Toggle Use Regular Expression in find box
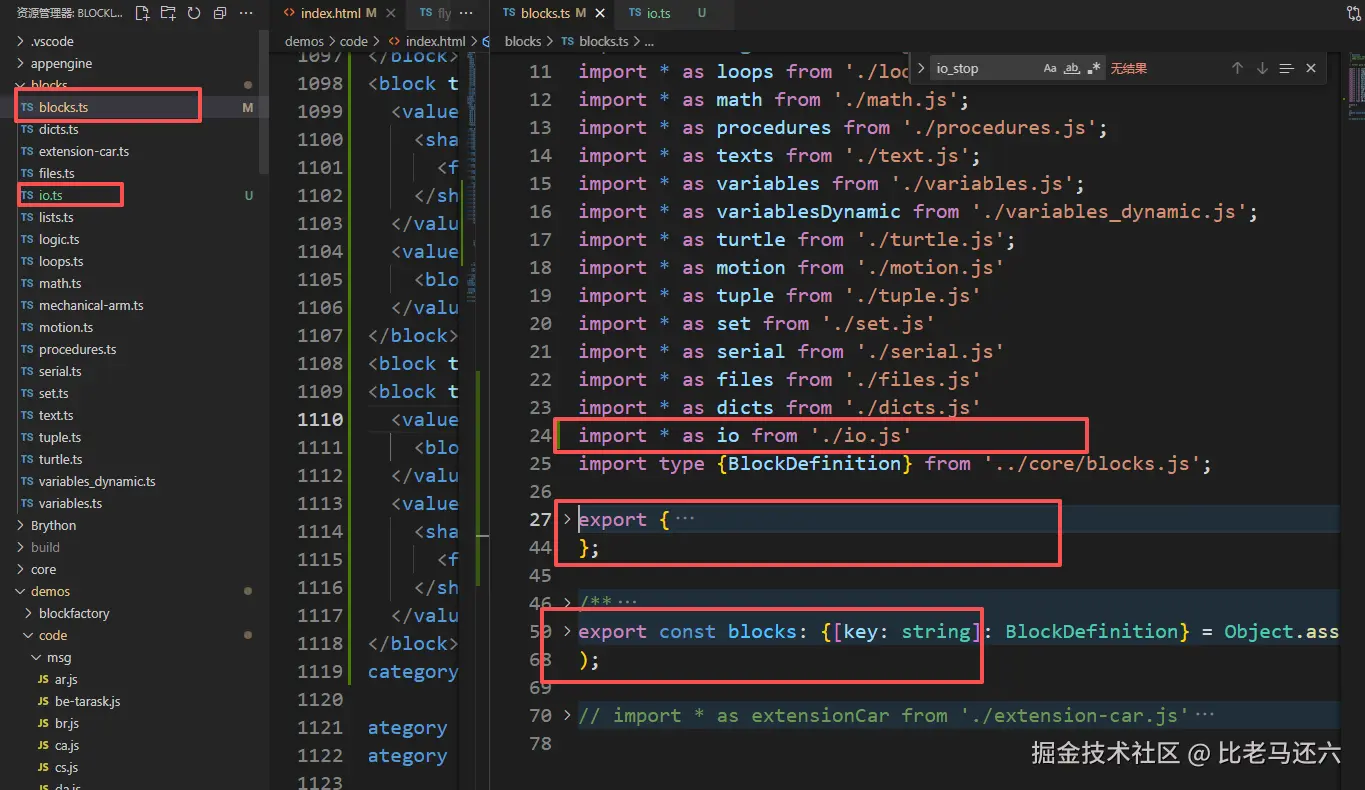Viewport: 1365px width, 790px height. pyautogui.click(x=1093, y=68)
